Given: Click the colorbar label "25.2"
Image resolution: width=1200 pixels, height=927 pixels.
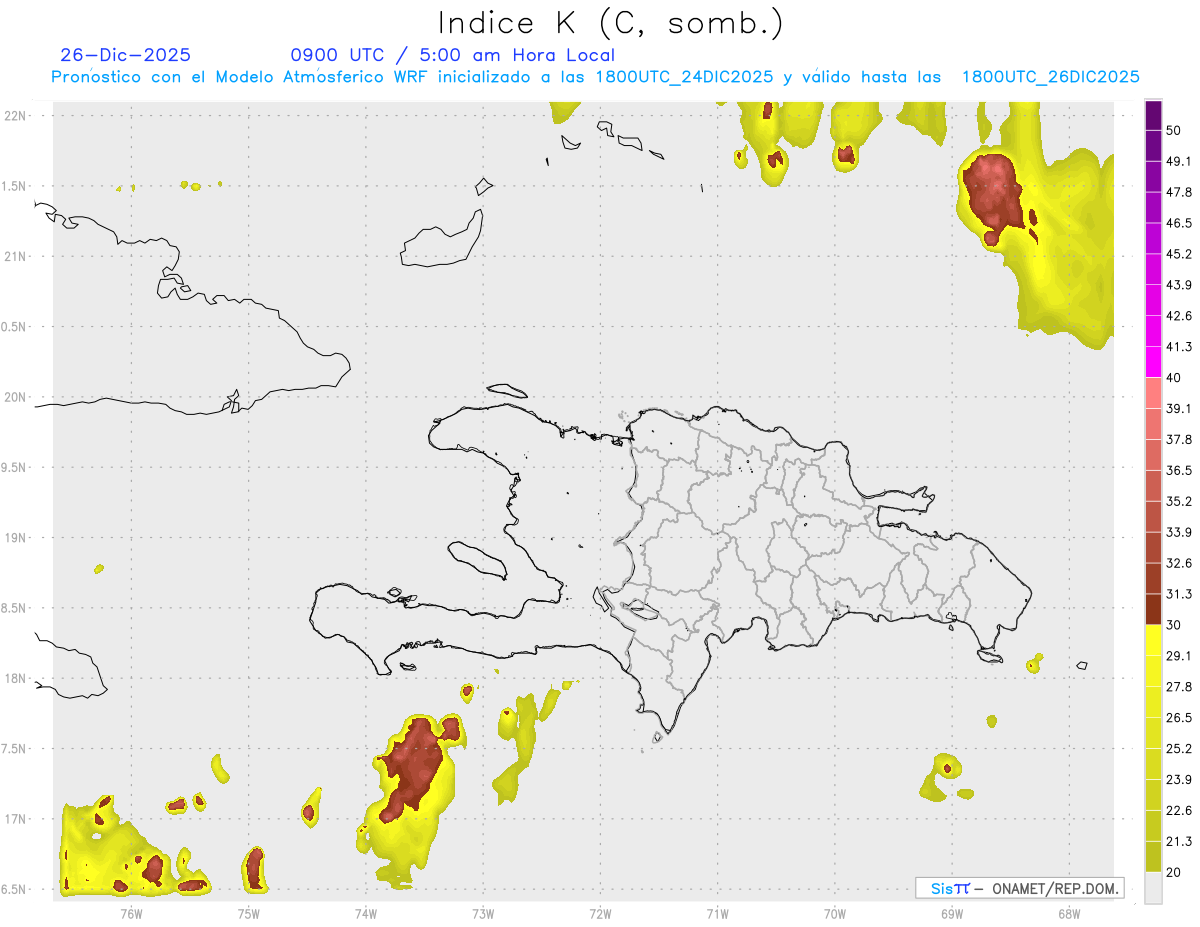Looking at the screenshot, I should (x=1179, y=748).
